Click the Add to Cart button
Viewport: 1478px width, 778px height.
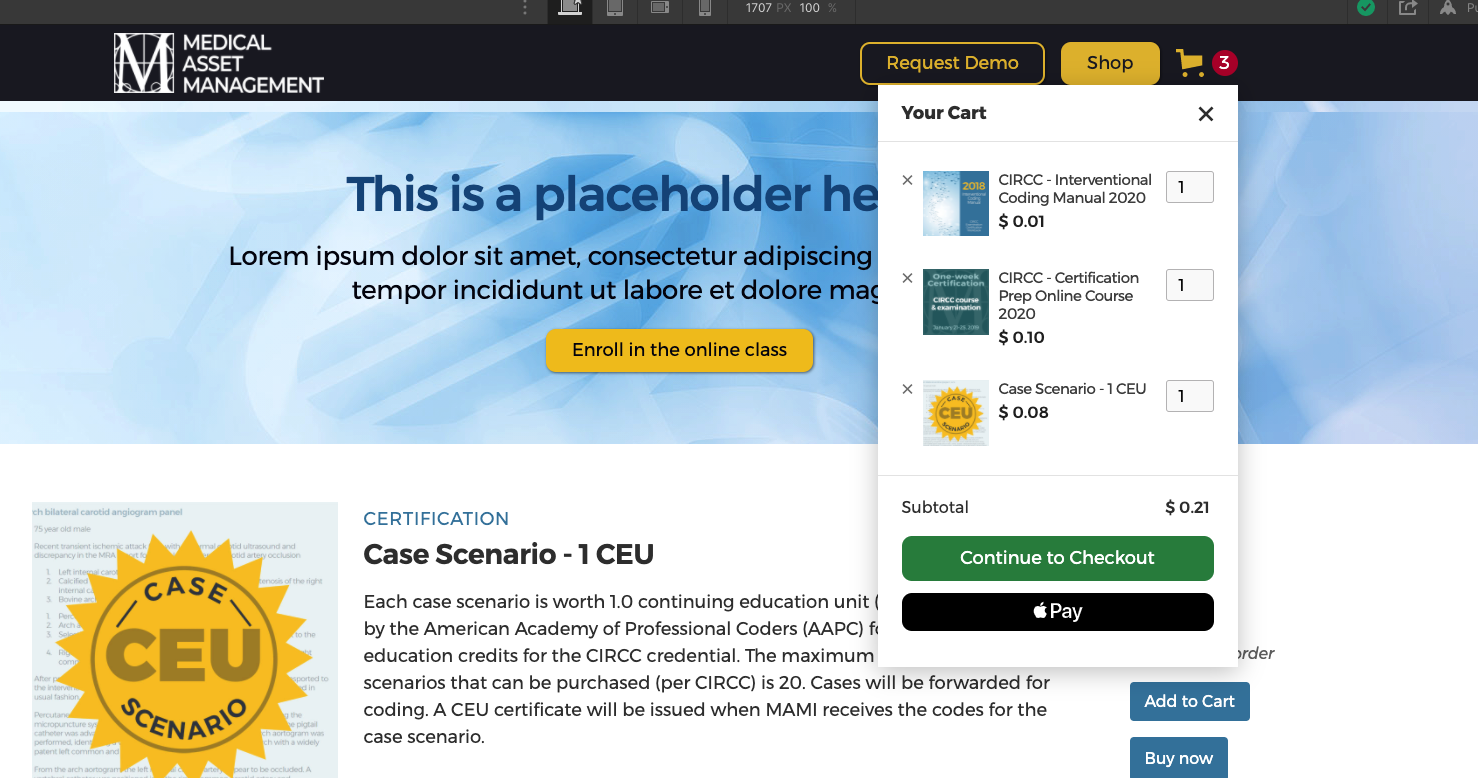click(1190, 701)
